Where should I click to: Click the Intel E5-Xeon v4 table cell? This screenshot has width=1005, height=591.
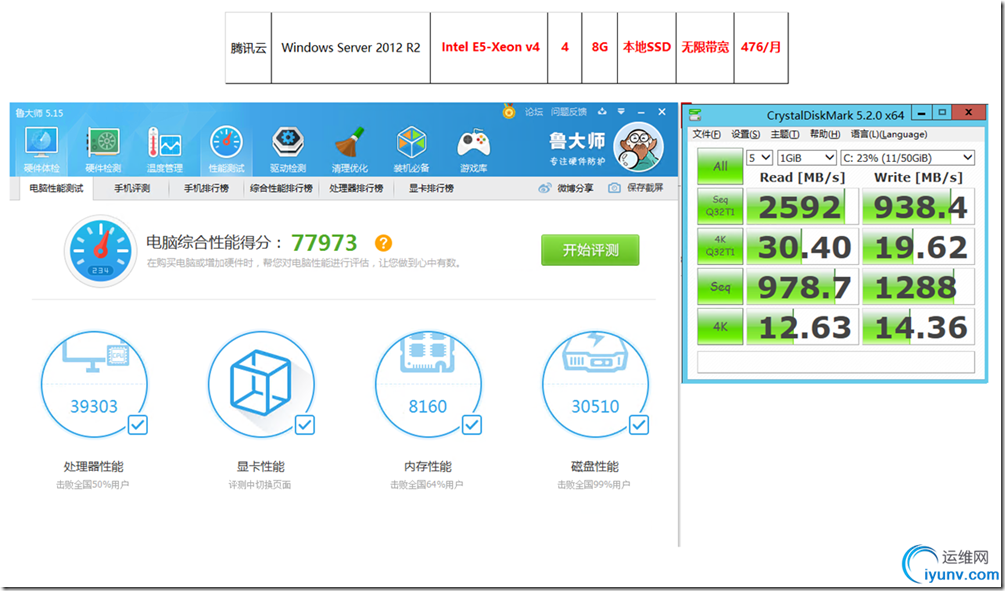(489, 47)
